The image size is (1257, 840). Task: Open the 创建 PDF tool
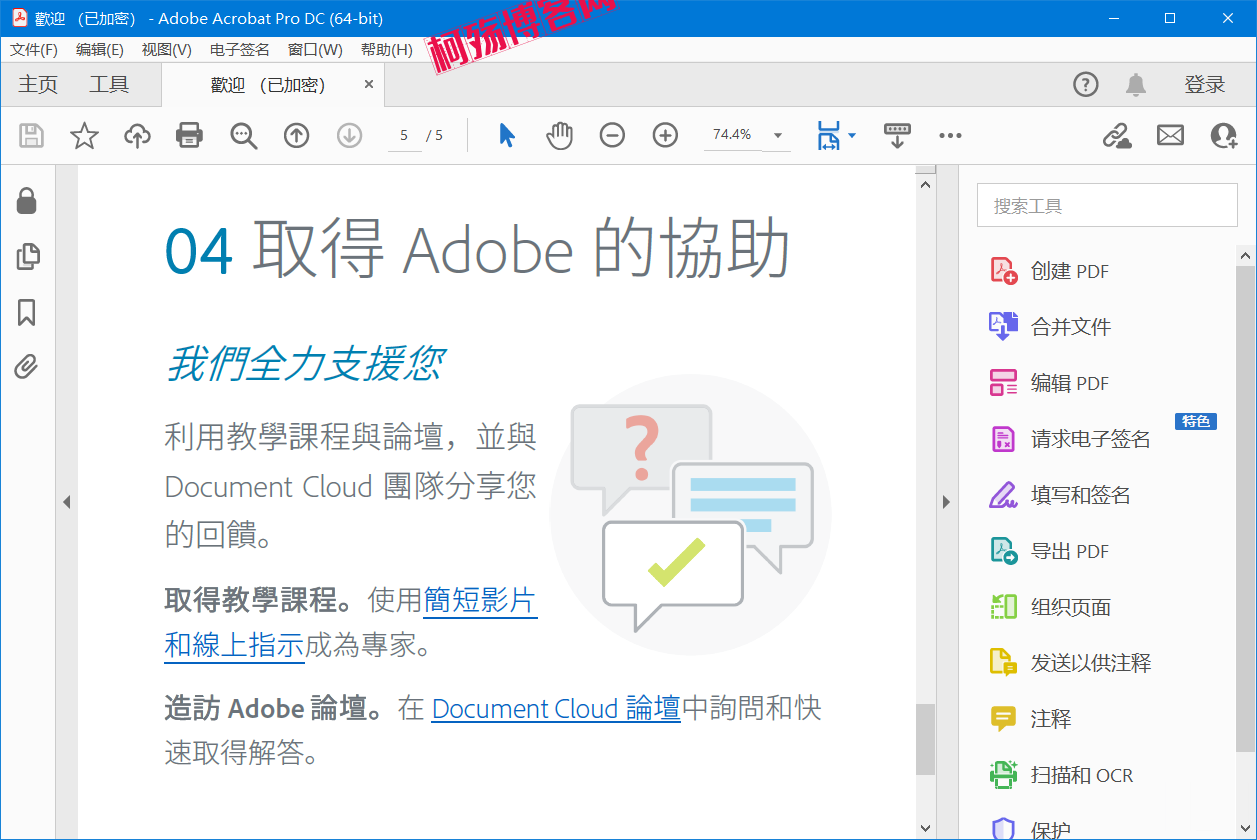[1050, 271]
